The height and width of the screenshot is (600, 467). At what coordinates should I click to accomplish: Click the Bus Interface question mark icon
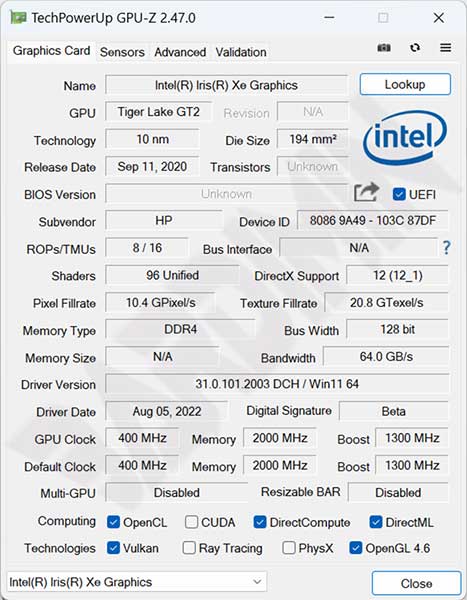pos(446,248)
